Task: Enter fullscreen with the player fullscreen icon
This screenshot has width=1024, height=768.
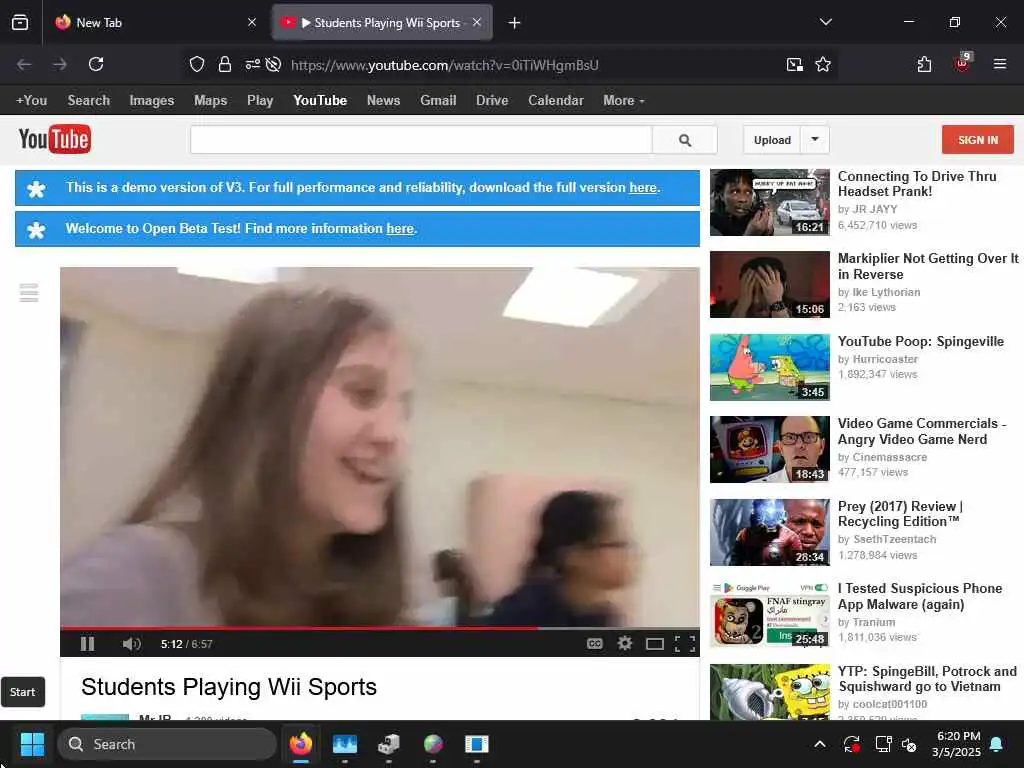Action: [x=684, y=644]
